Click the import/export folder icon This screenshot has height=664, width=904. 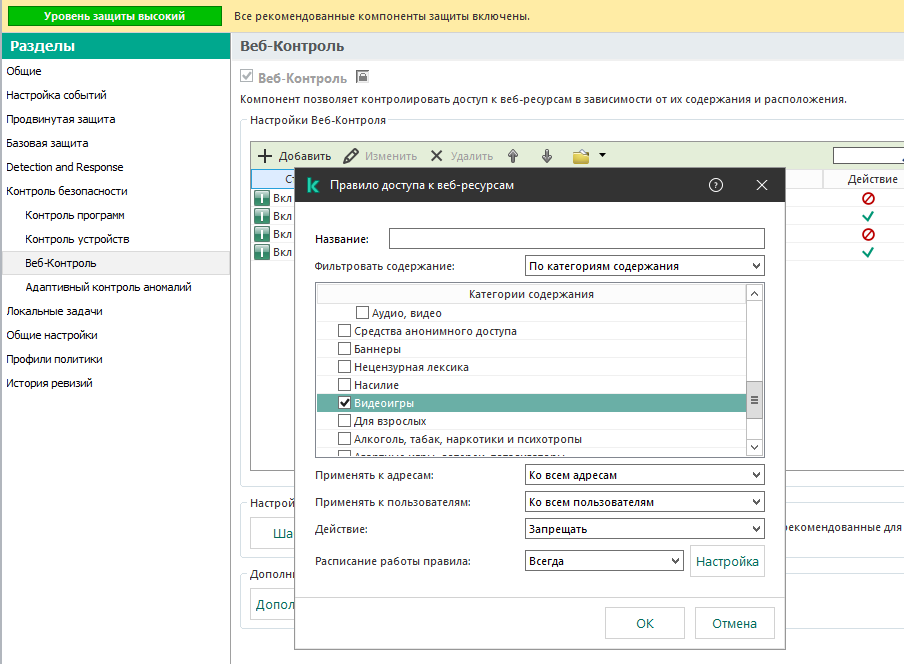[581, 156]
